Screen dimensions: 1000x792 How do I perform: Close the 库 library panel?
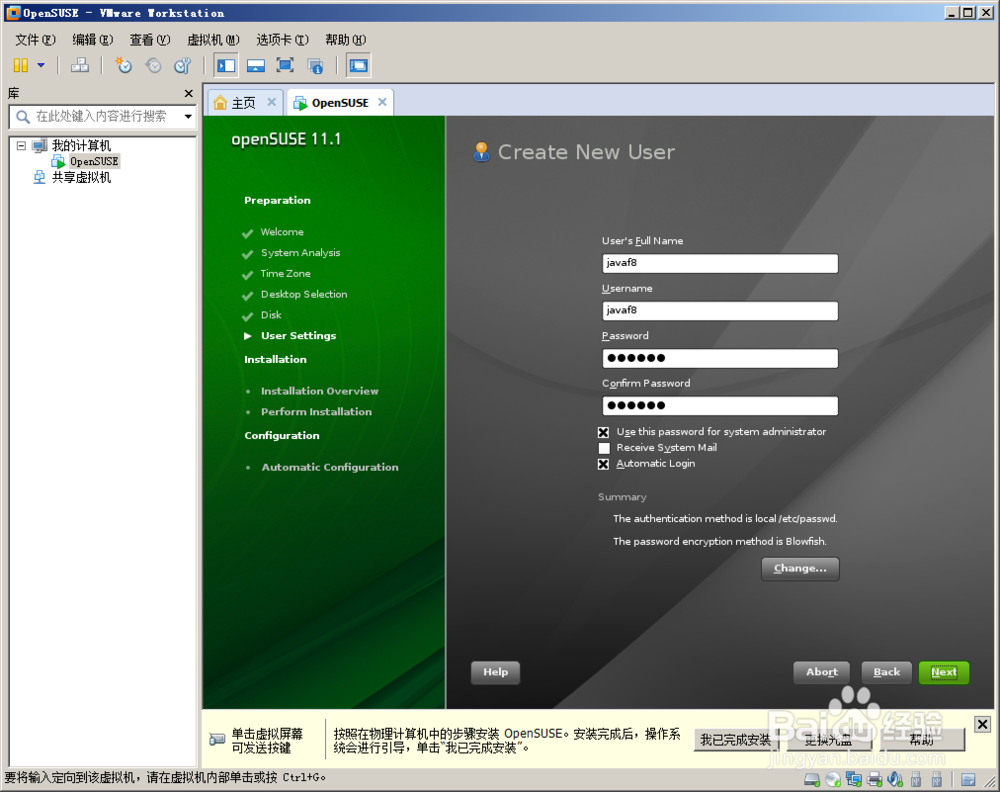189,93
